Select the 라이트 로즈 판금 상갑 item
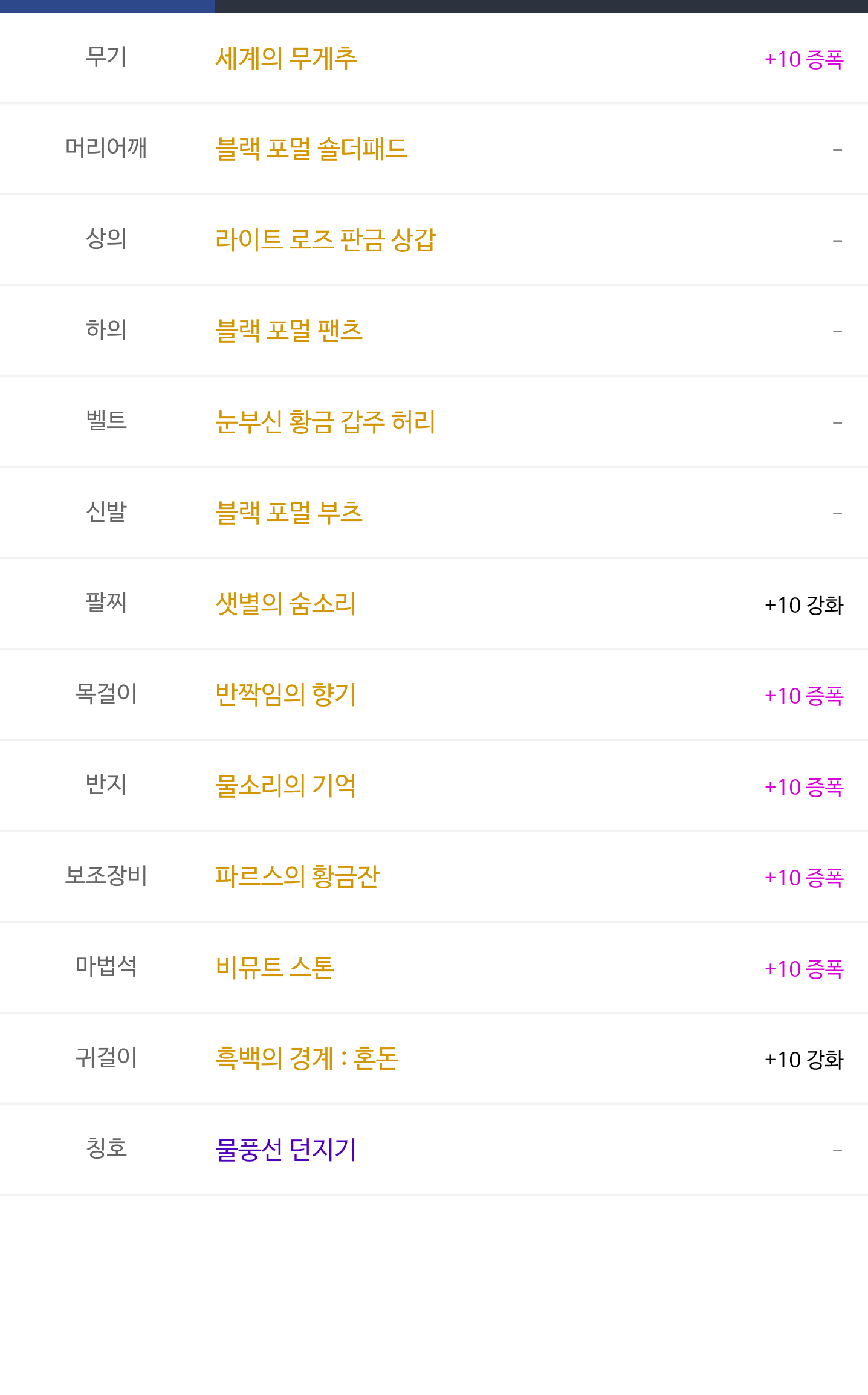868x1395 pixels. point(325,240)
